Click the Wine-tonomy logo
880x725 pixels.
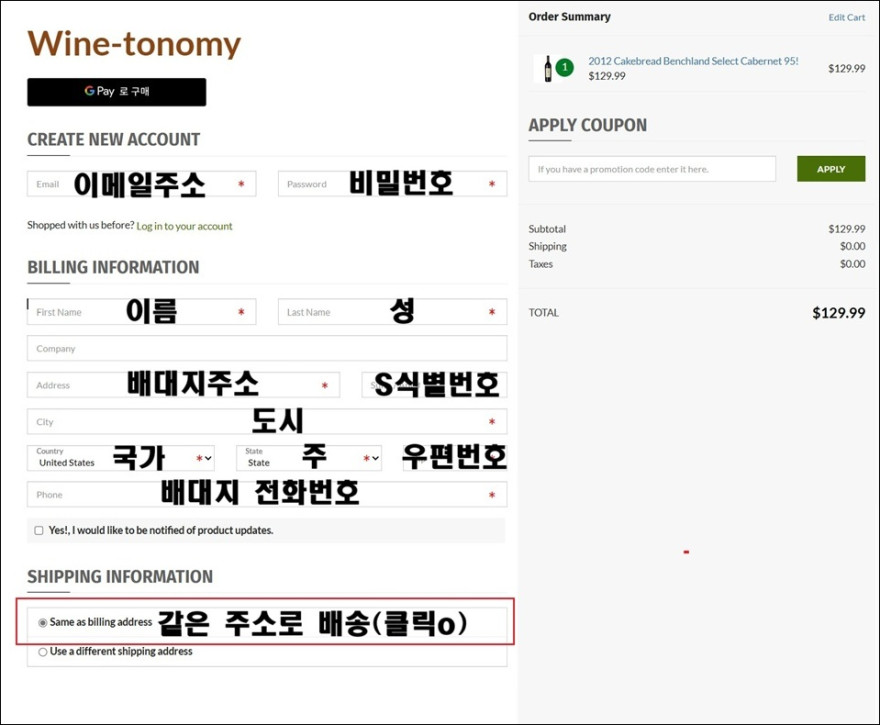click(x=134, y=44)
